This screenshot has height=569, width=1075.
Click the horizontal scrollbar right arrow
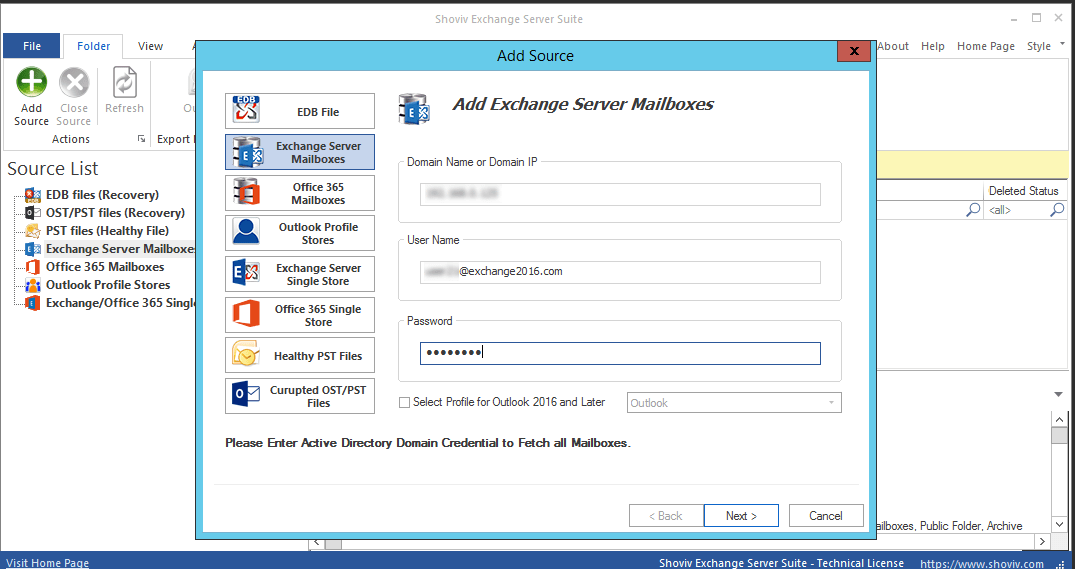pyautogui.click(x=1042, y=542)
